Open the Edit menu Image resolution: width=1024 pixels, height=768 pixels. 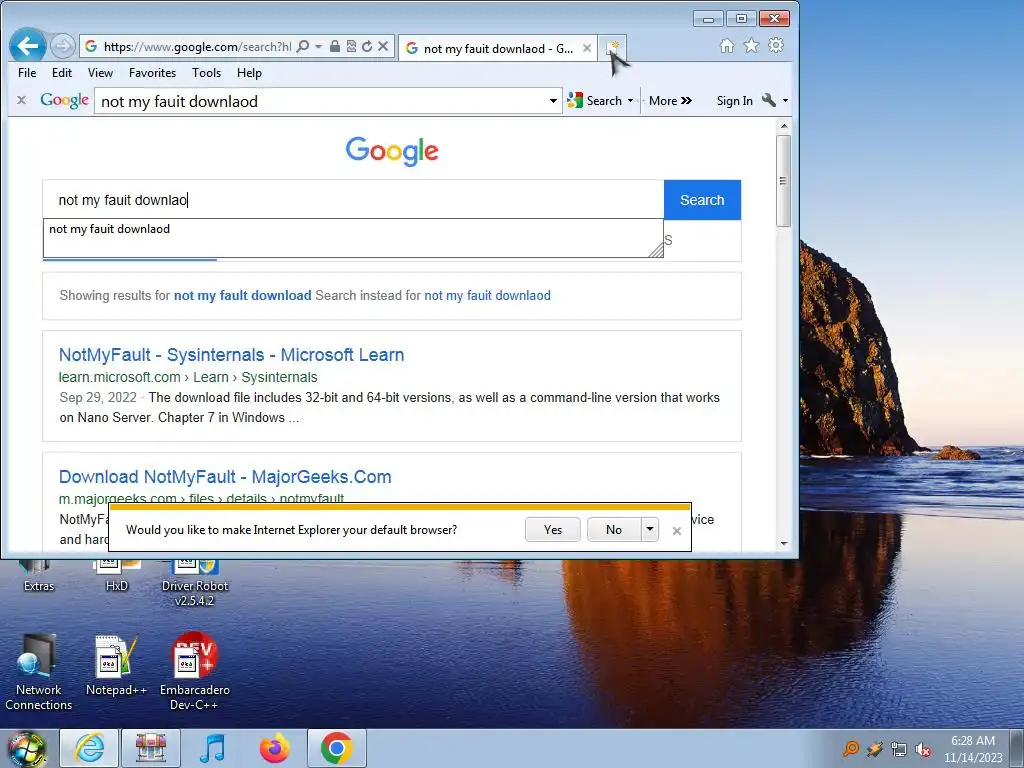[61, 72]
